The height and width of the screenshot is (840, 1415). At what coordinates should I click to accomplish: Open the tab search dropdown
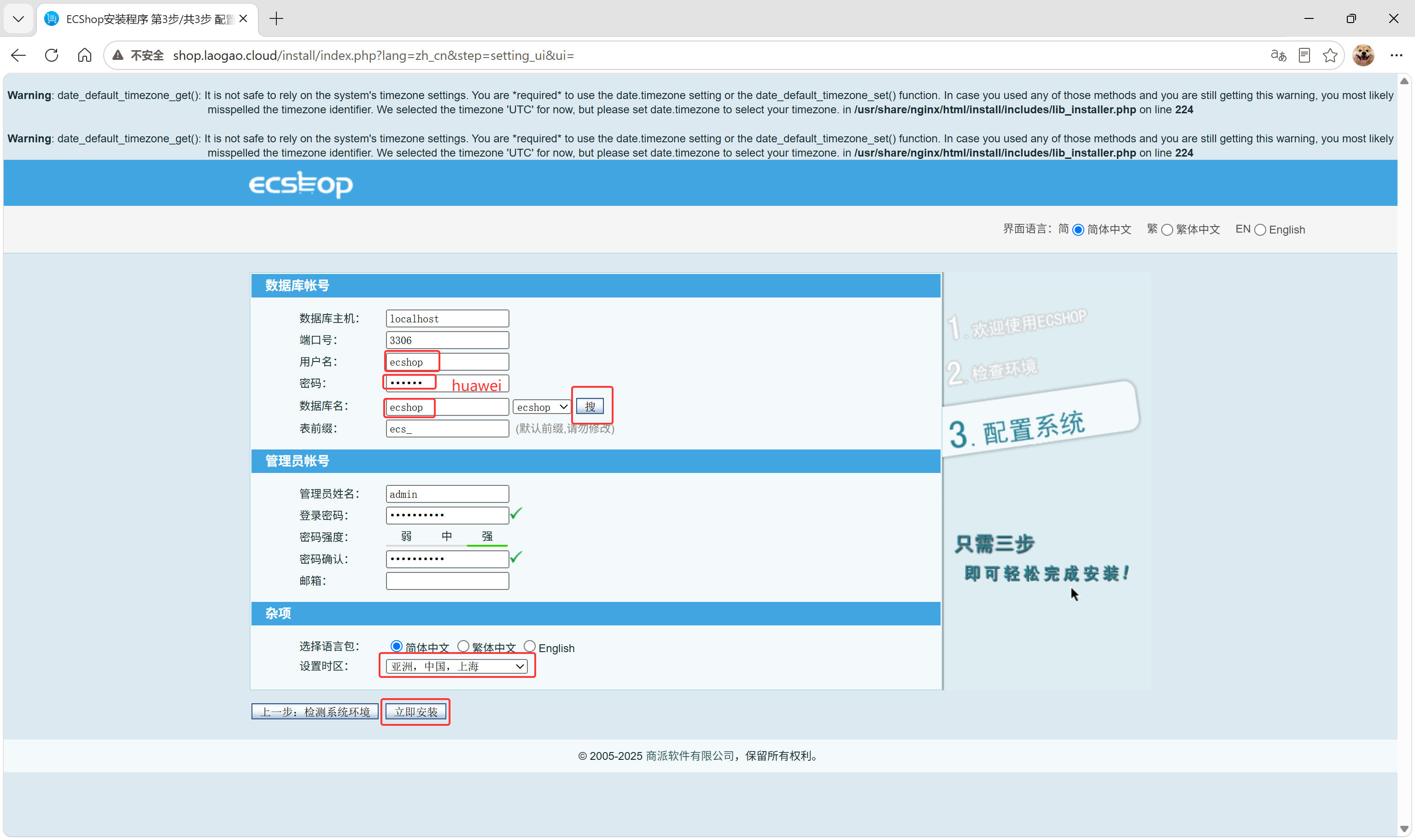[x=18, y=19]
